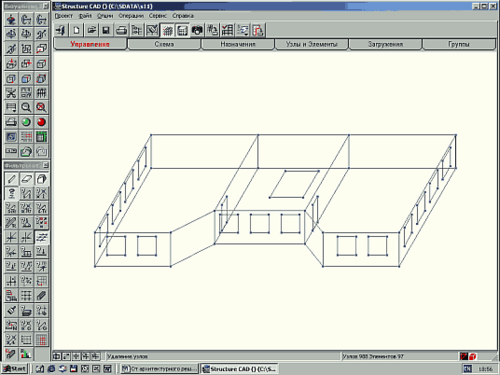
Task: Create a new document with the blank page icon
Action: (76, 30)
